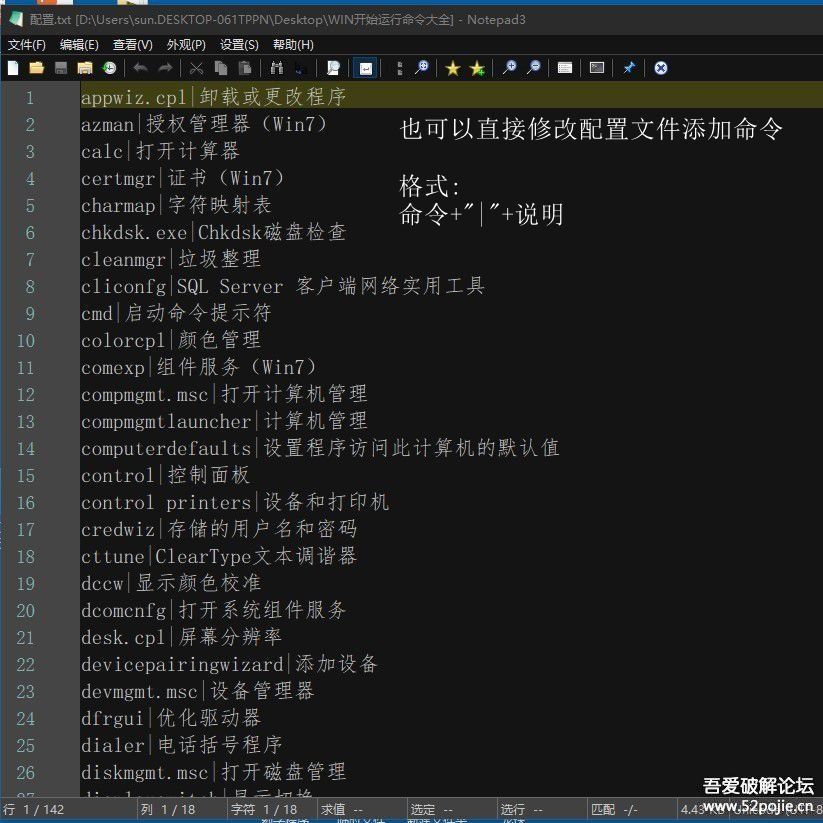Open Find with the binoculars icon
The height and width of the screenshot is (823, 823).
[x=277, y=68]
